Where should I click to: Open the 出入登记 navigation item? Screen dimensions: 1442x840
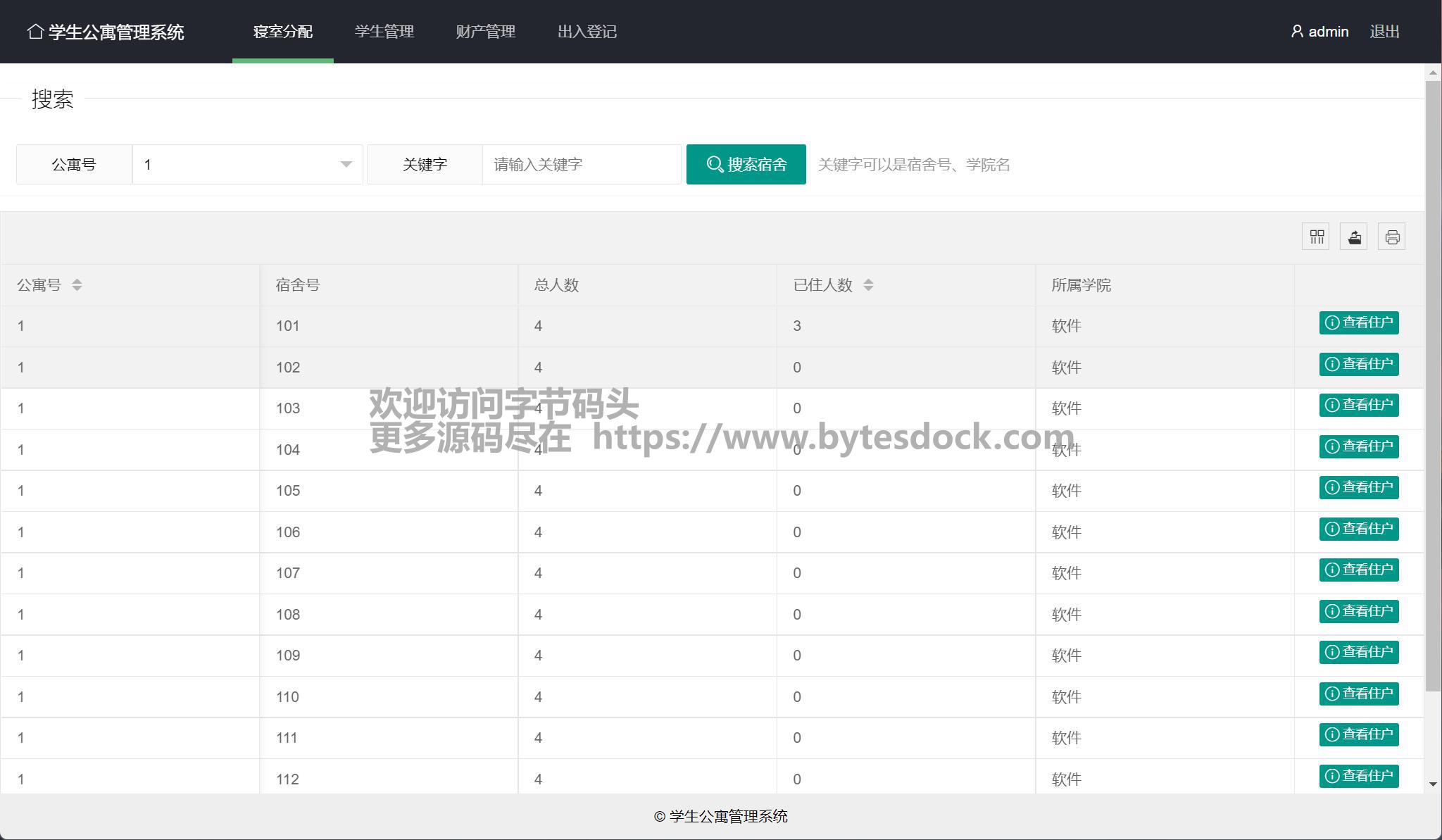pos(587,32)
